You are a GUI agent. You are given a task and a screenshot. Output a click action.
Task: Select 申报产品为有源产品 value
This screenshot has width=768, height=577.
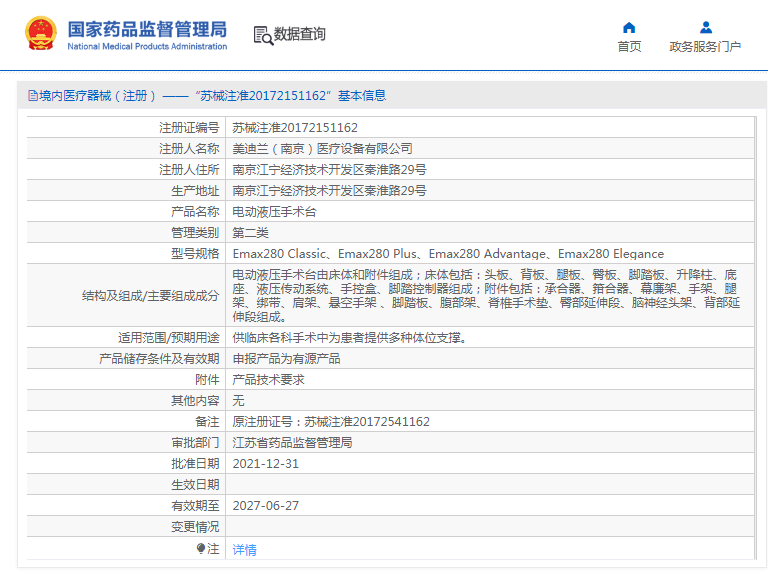pos(287,359)
